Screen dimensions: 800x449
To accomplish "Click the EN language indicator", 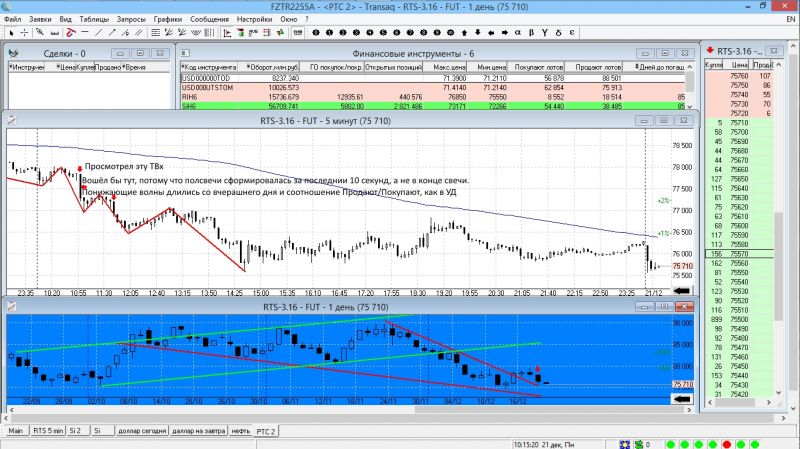I will pyautogui.click(x=790, y=19).
